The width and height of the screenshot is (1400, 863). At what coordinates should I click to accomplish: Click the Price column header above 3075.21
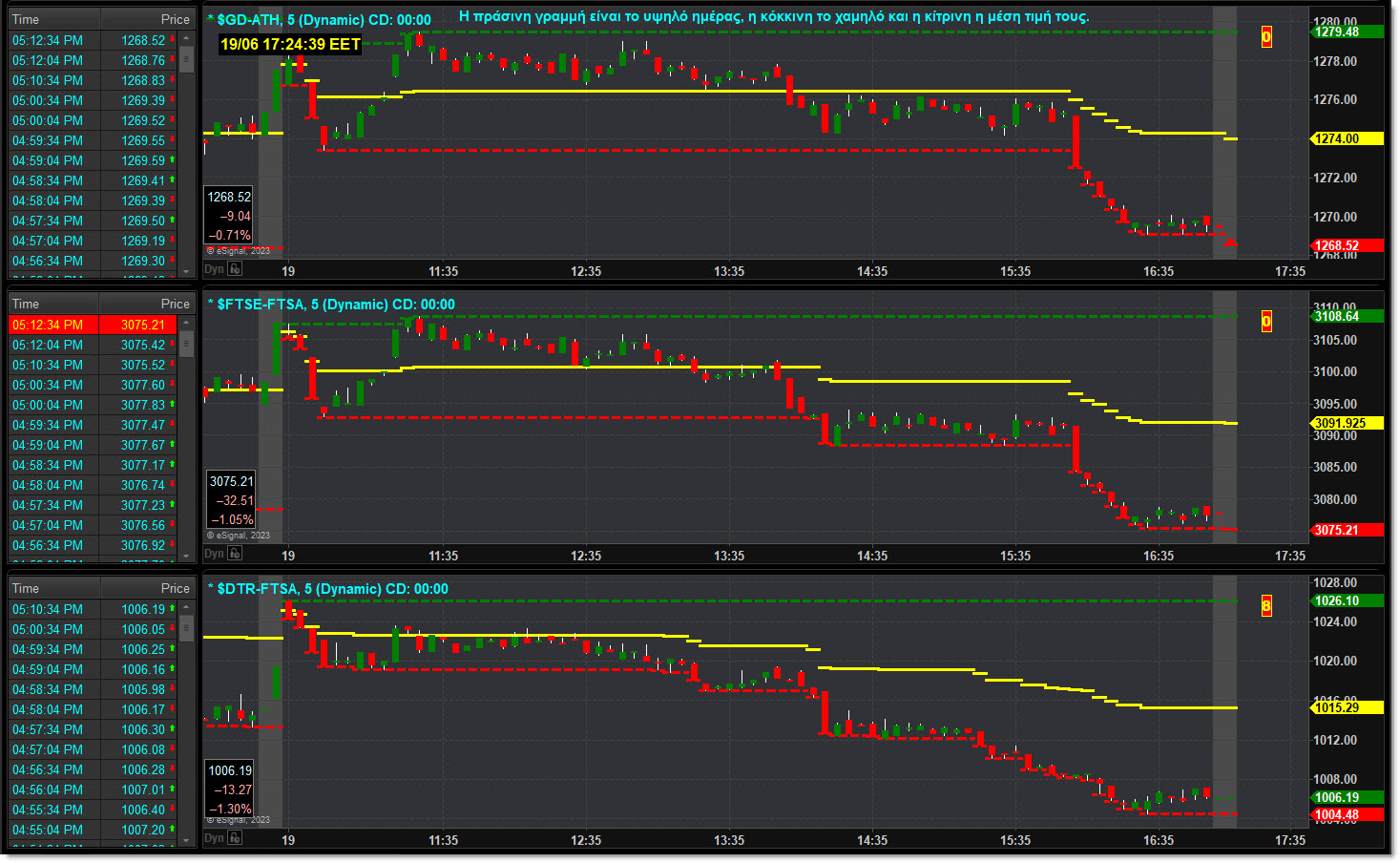pos(148,304)
